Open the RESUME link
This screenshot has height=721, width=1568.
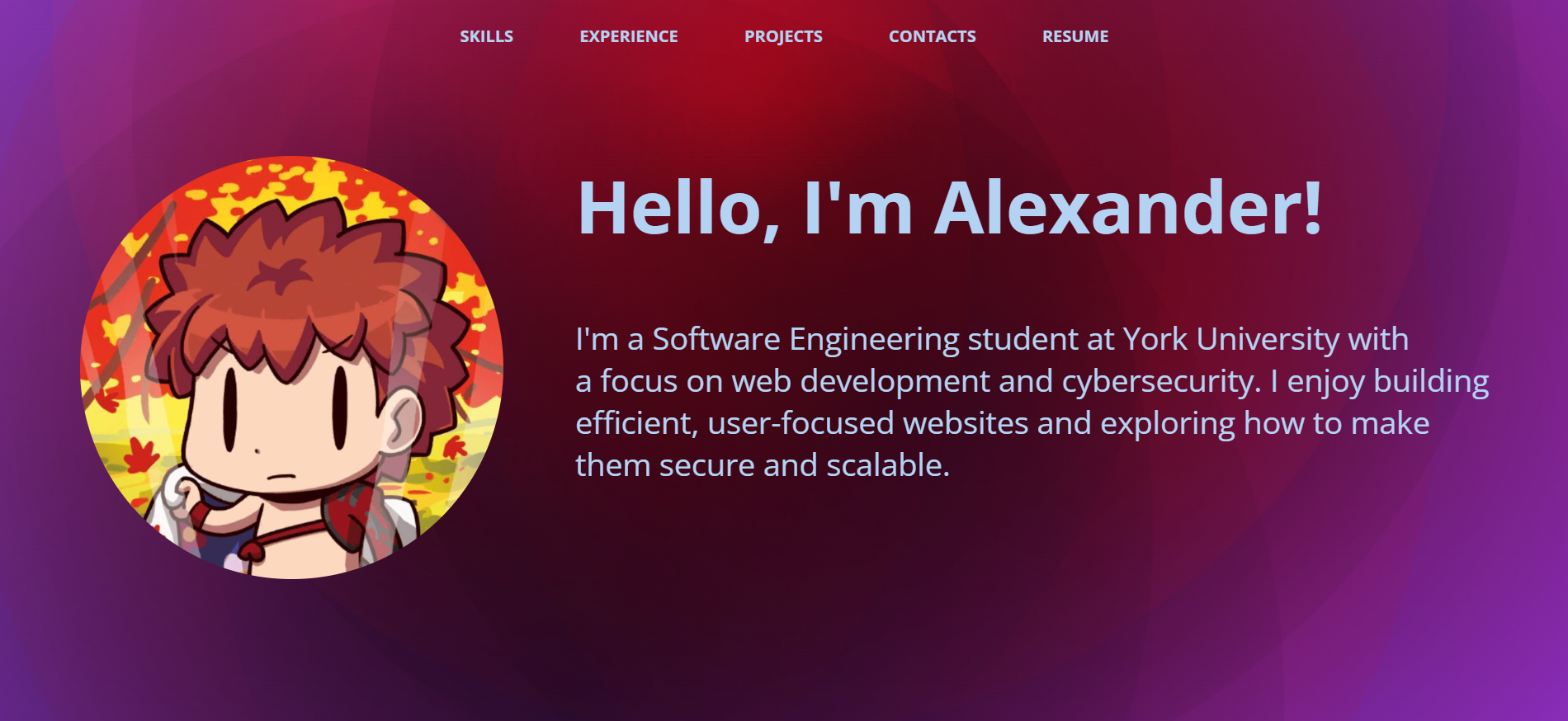(1075, 36)
